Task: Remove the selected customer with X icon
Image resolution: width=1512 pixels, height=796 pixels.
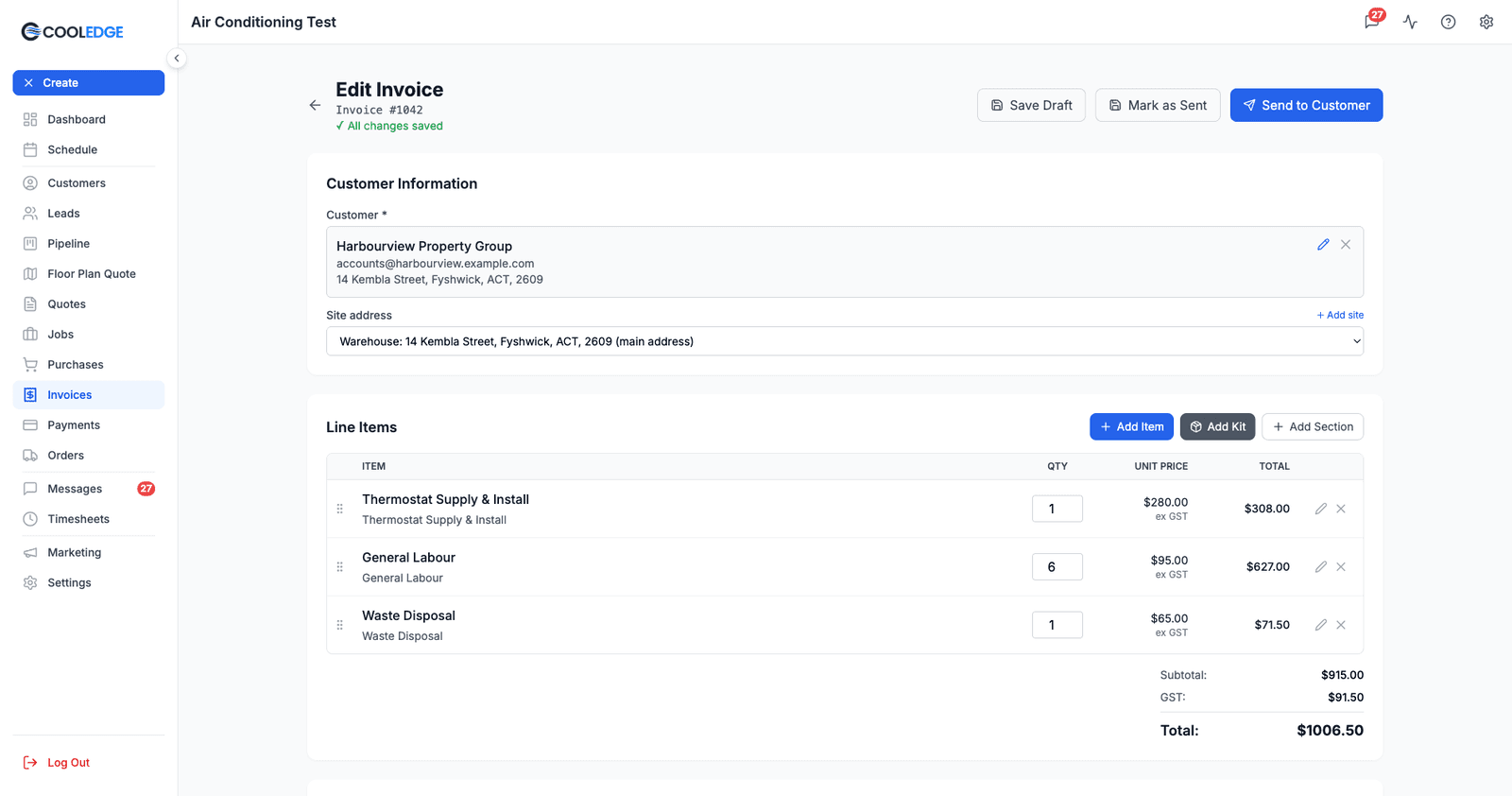Action: [x=1346, y=245]
